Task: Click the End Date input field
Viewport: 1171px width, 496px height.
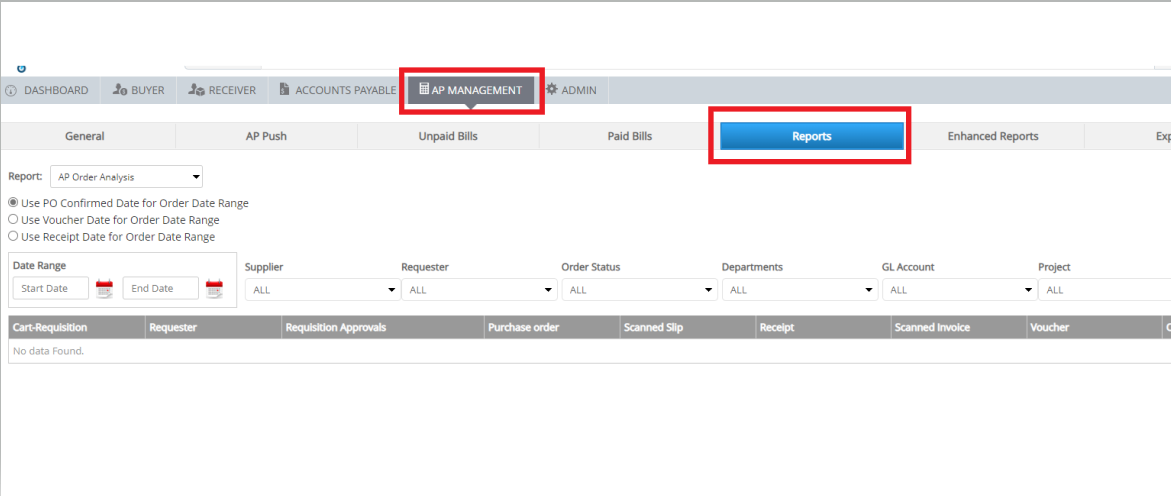Action: (x=160, y=289)
